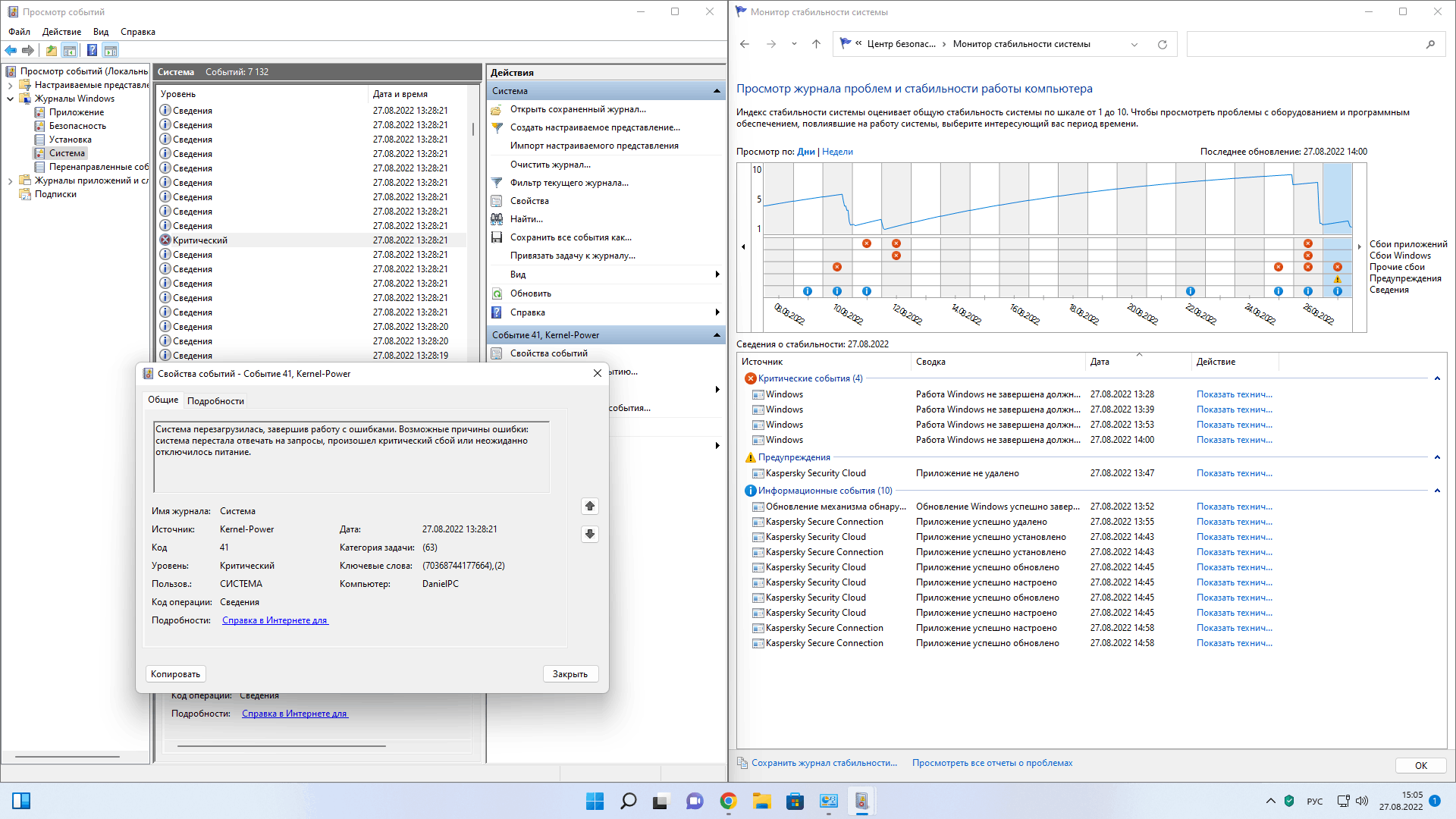Open the Файл menu in Event Viewer
The width and height of the screenshot is (1456, 819).
20,32
